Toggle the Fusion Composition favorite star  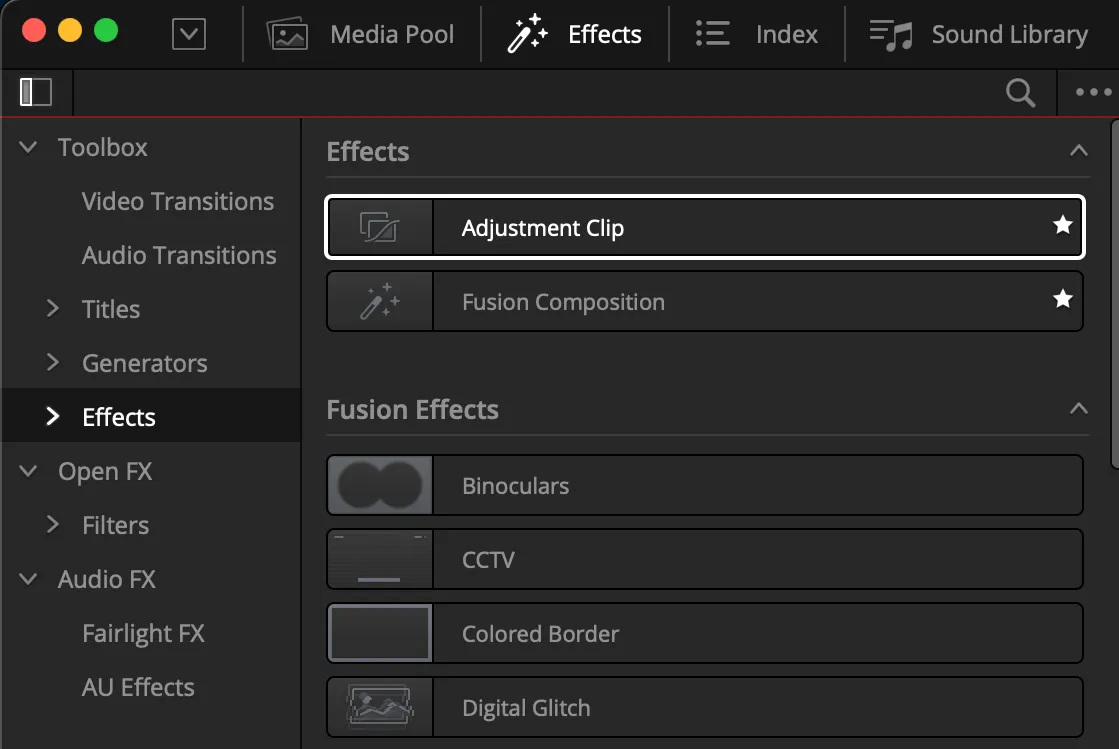click(1062, 300)
